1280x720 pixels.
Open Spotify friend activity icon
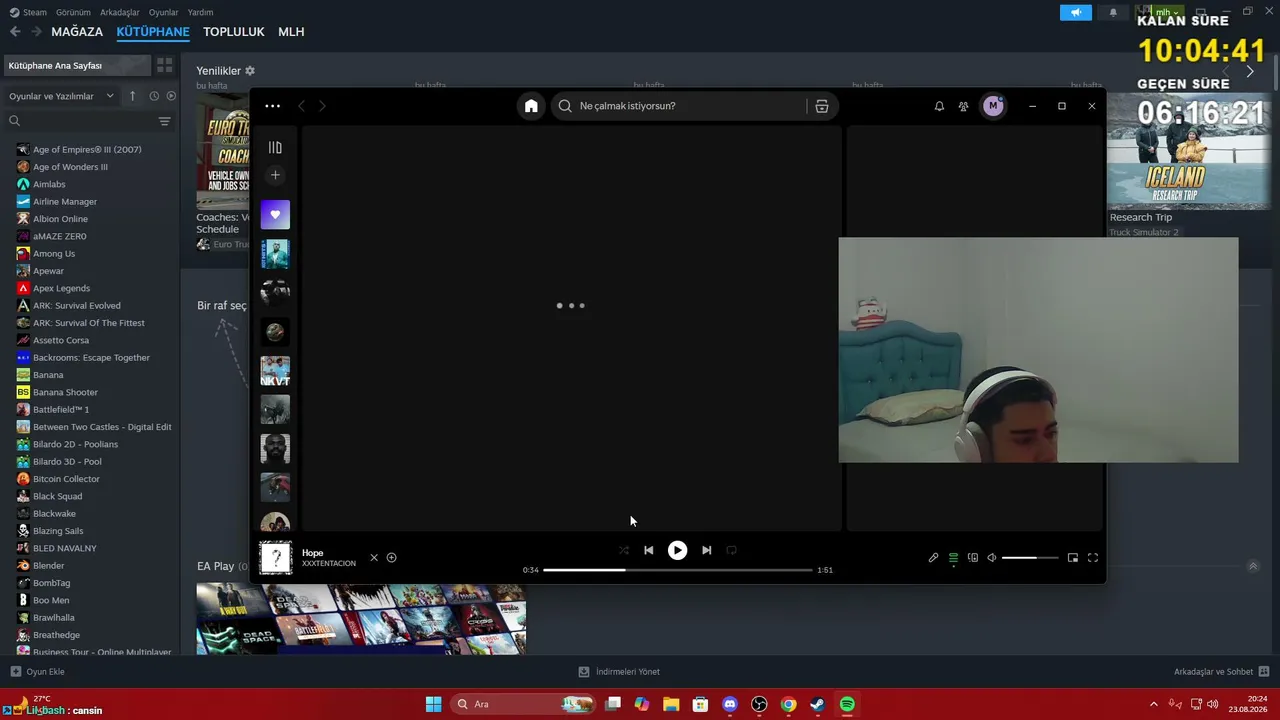point(963,106)
